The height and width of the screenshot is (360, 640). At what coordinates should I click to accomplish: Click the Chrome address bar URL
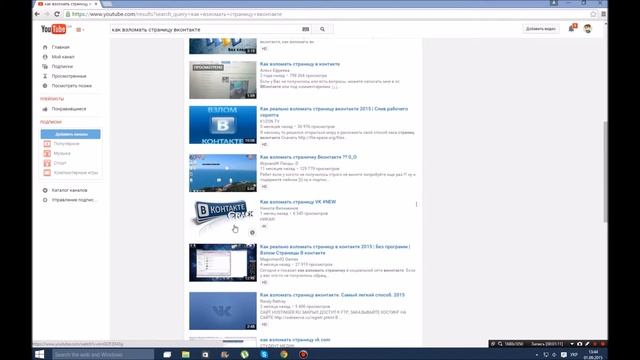click(177, 14)
